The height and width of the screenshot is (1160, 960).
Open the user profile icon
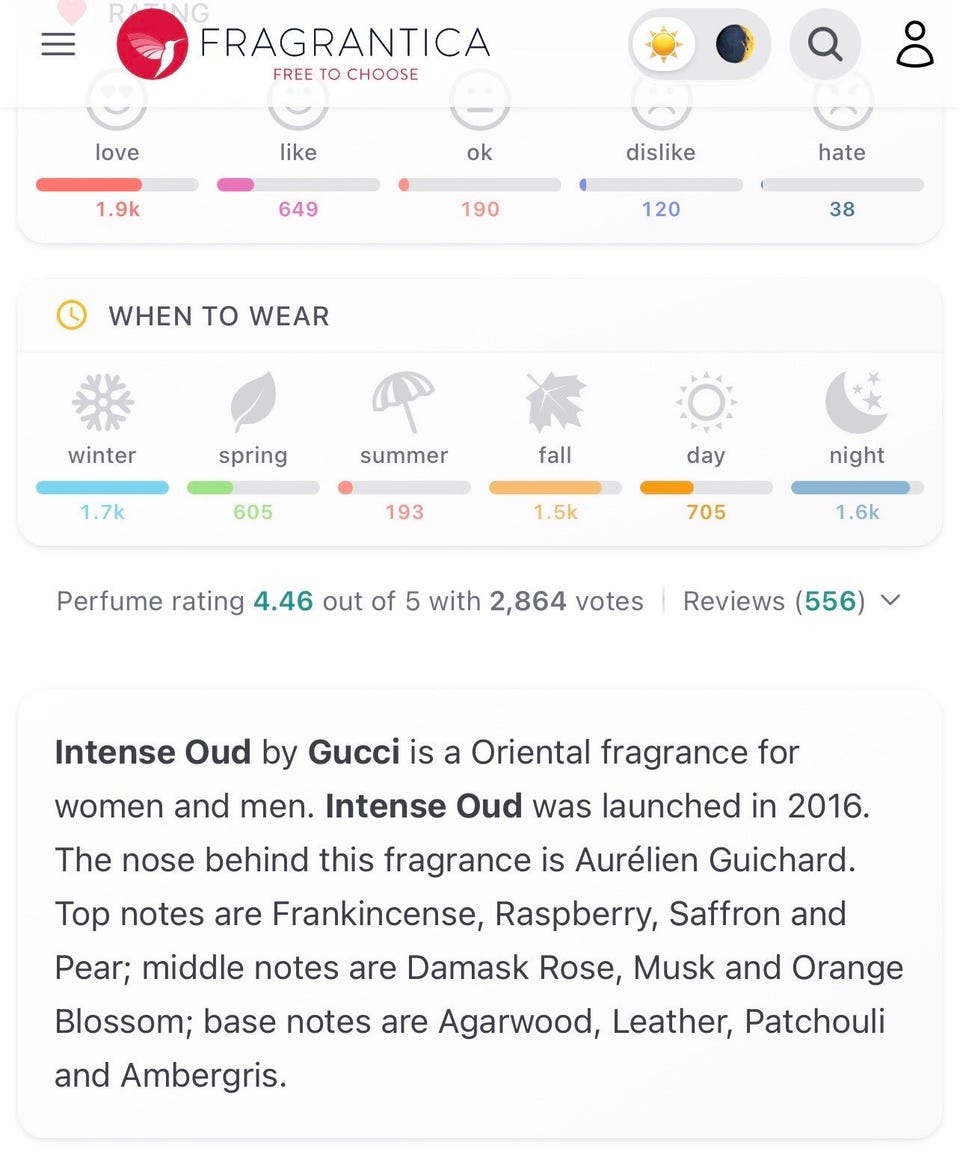click(915, 45)
